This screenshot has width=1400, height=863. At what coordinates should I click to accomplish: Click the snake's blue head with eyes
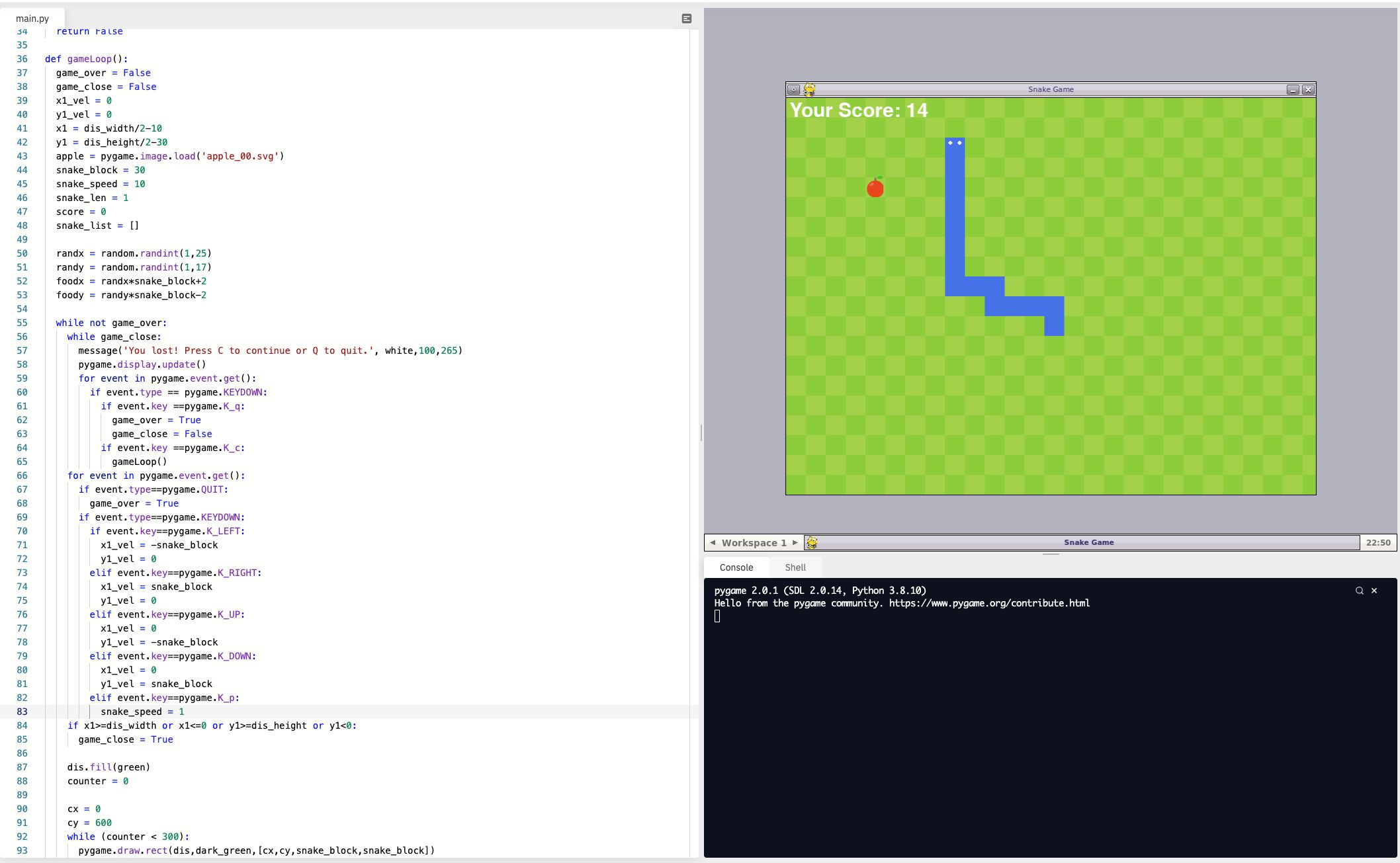pos(954,147)
